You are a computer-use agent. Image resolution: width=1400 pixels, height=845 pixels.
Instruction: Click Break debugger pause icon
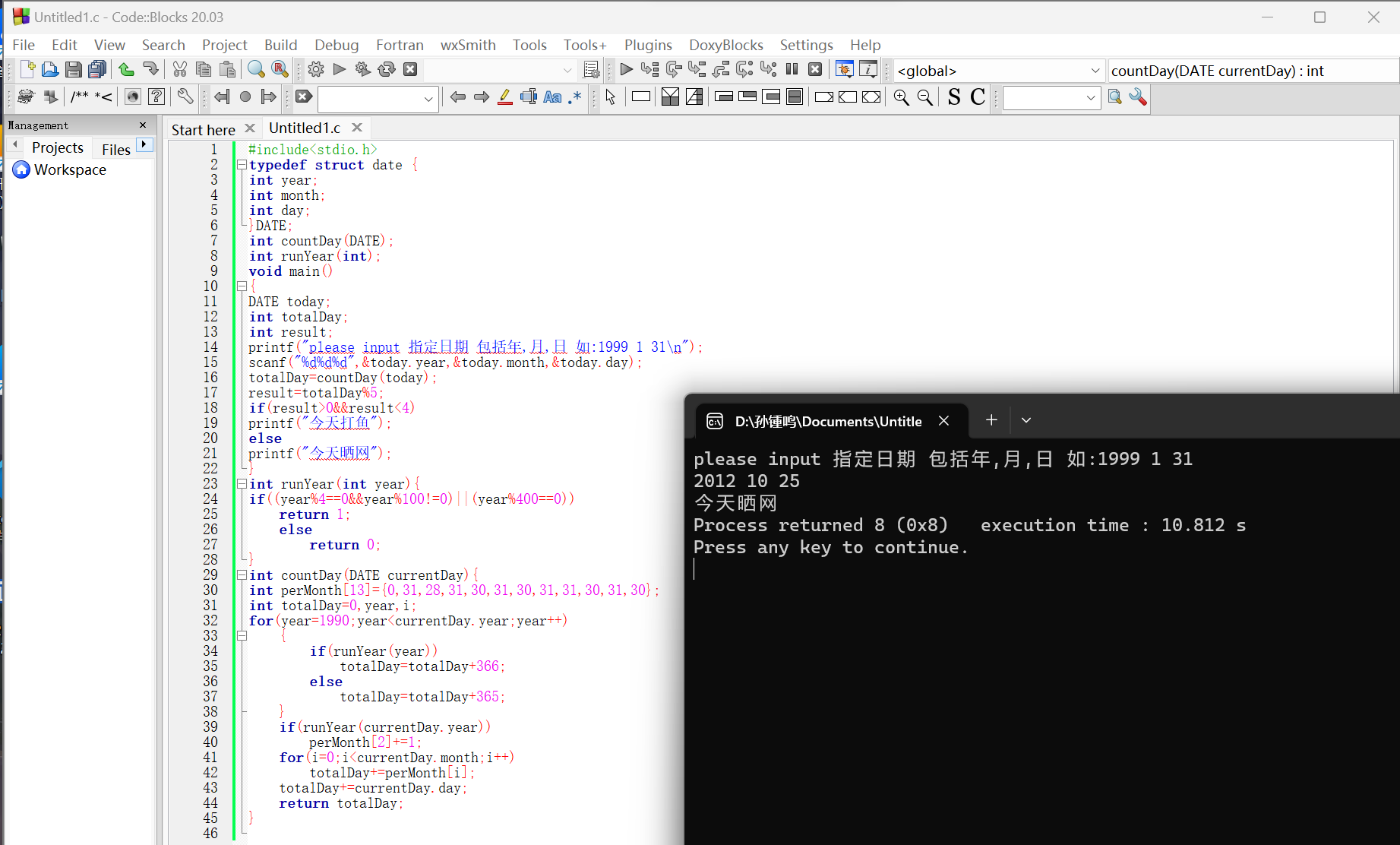pyautogui.click(x=792, y=70)
